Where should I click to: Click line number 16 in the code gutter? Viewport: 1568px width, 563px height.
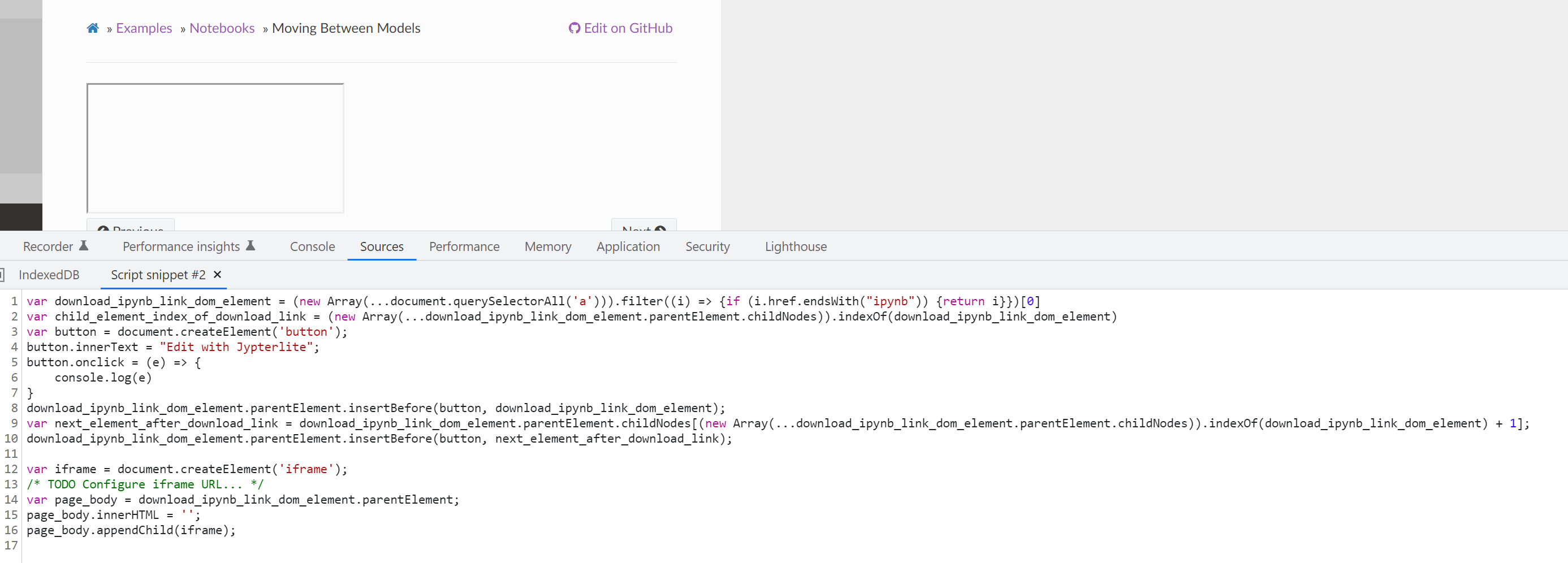[x=11, y=530]
